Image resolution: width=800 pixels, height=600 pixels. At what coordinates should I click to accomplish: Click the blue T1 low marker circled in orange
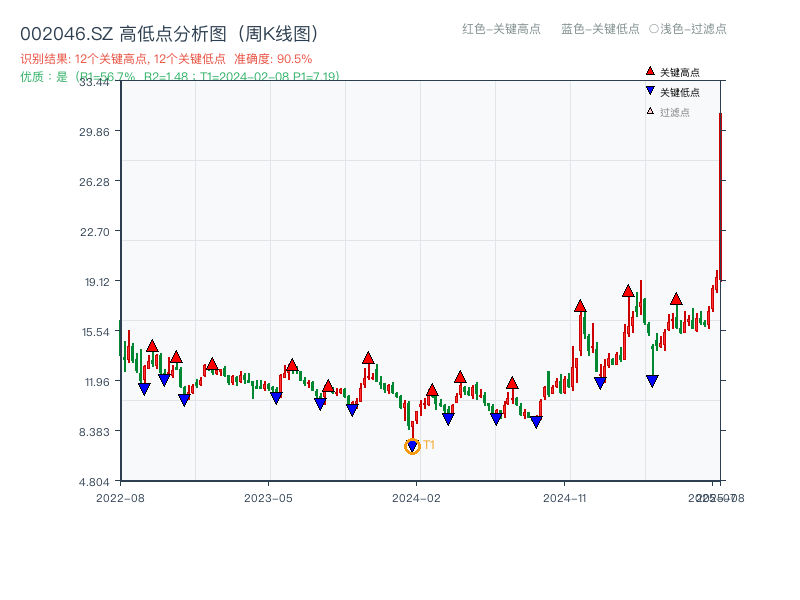click(x=412, y=447)
